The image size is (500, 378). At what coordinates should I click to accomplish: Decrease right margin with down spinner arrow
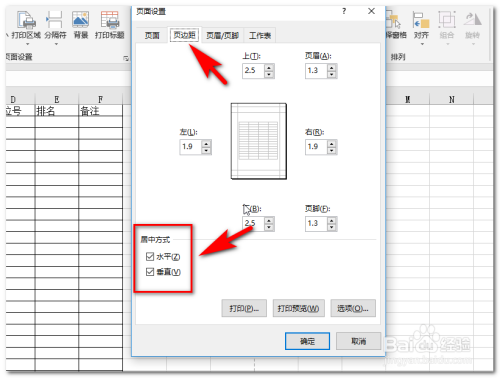click(x=332, y=151)
